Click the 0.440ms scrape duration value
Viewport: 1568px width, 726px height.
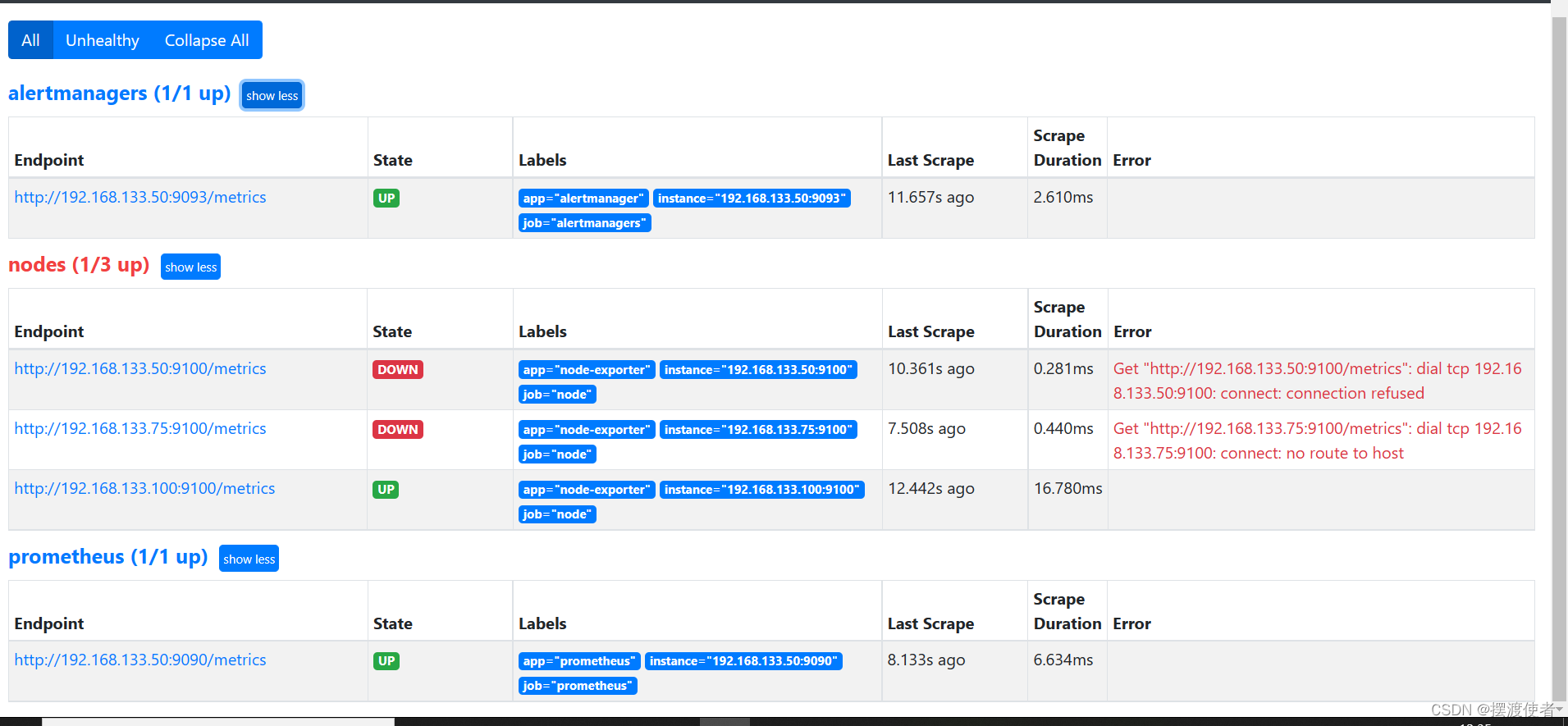pos(1063,429)
